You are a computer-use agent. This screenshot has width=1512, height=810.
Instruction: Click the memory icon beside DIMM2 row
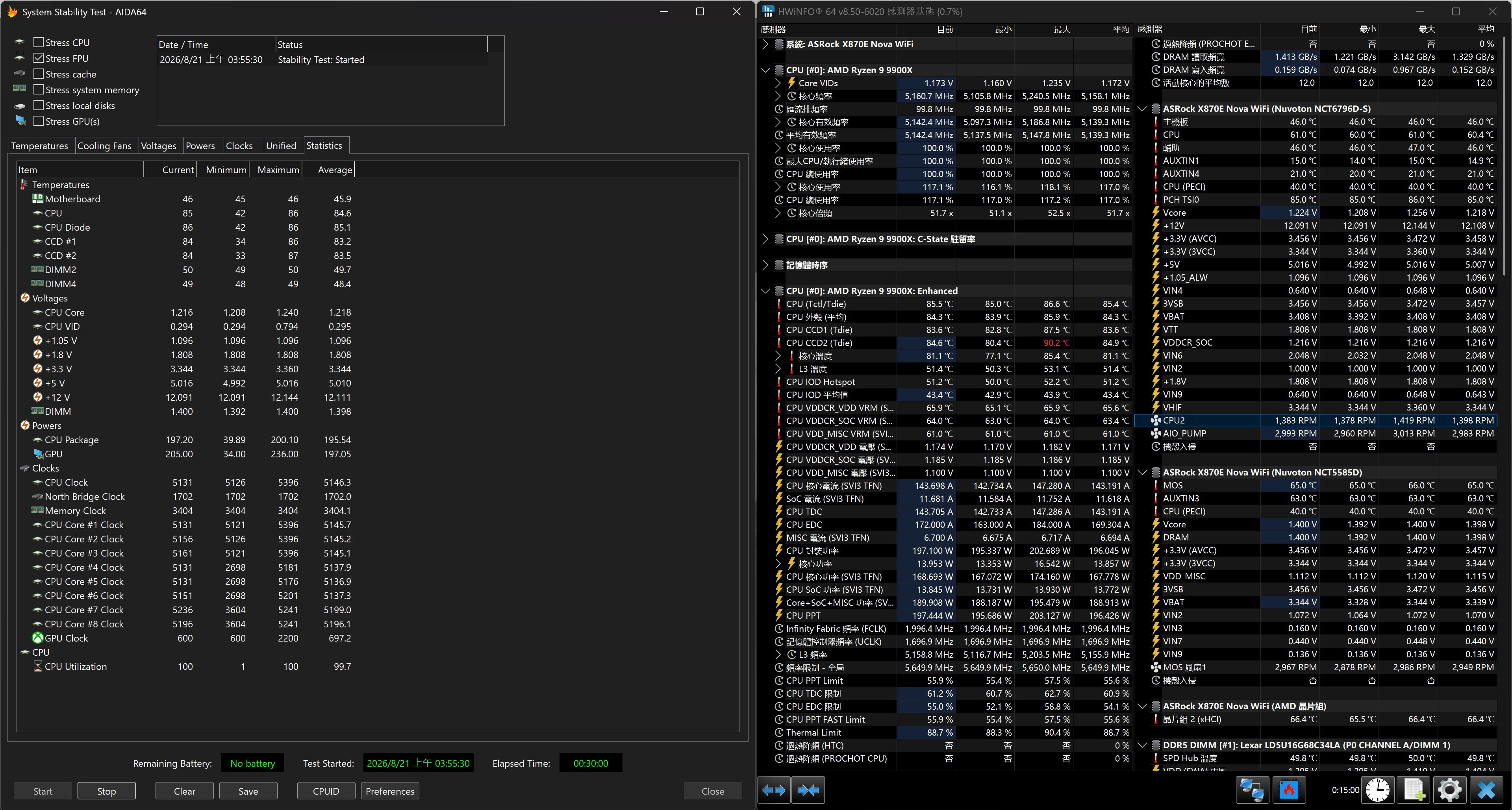tap(37, 269)
